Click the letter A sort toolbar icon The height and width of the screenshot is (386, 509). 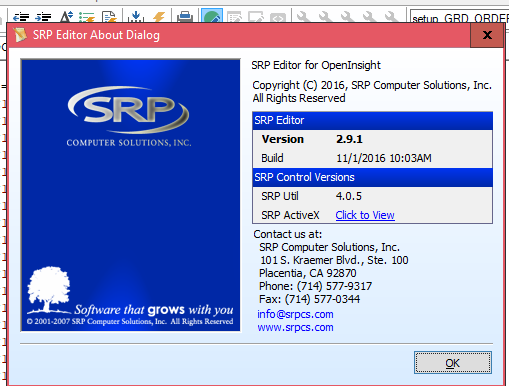(x=66, y=17)
